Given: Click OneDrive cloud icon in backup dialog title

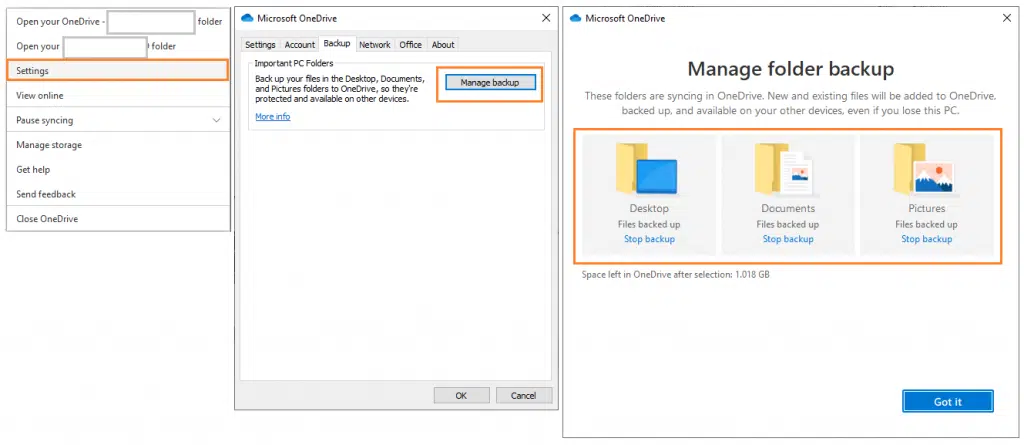Looking at the screenshot, I should click(575, 18).
